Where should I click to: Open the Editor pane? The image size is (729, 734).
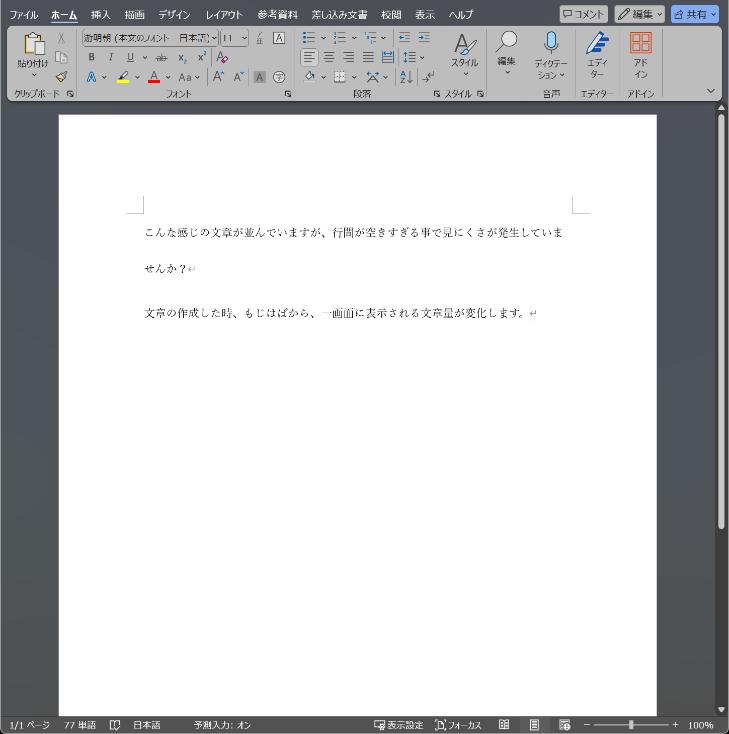pyautogui.click(x=597, y=55)
